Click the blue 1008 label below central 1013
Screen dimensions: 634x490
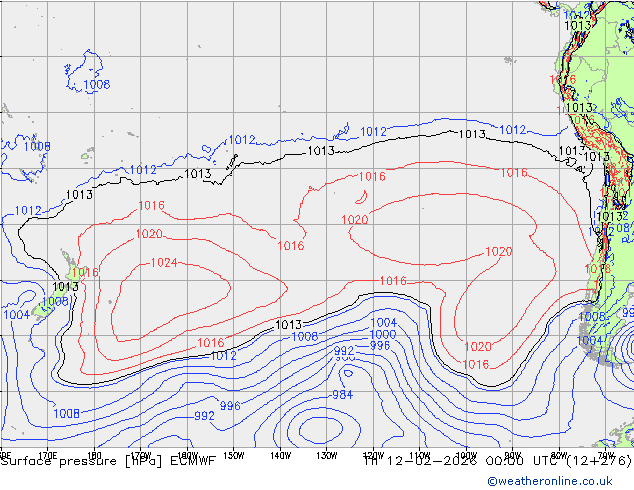(305, 336)
